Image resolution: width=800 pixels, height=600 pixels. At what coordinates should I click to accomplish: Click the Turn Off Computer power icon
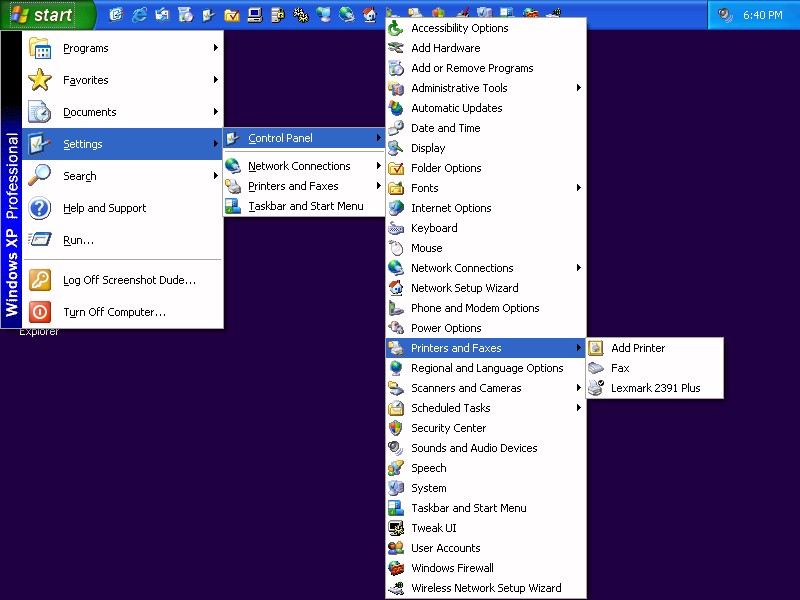40,312
